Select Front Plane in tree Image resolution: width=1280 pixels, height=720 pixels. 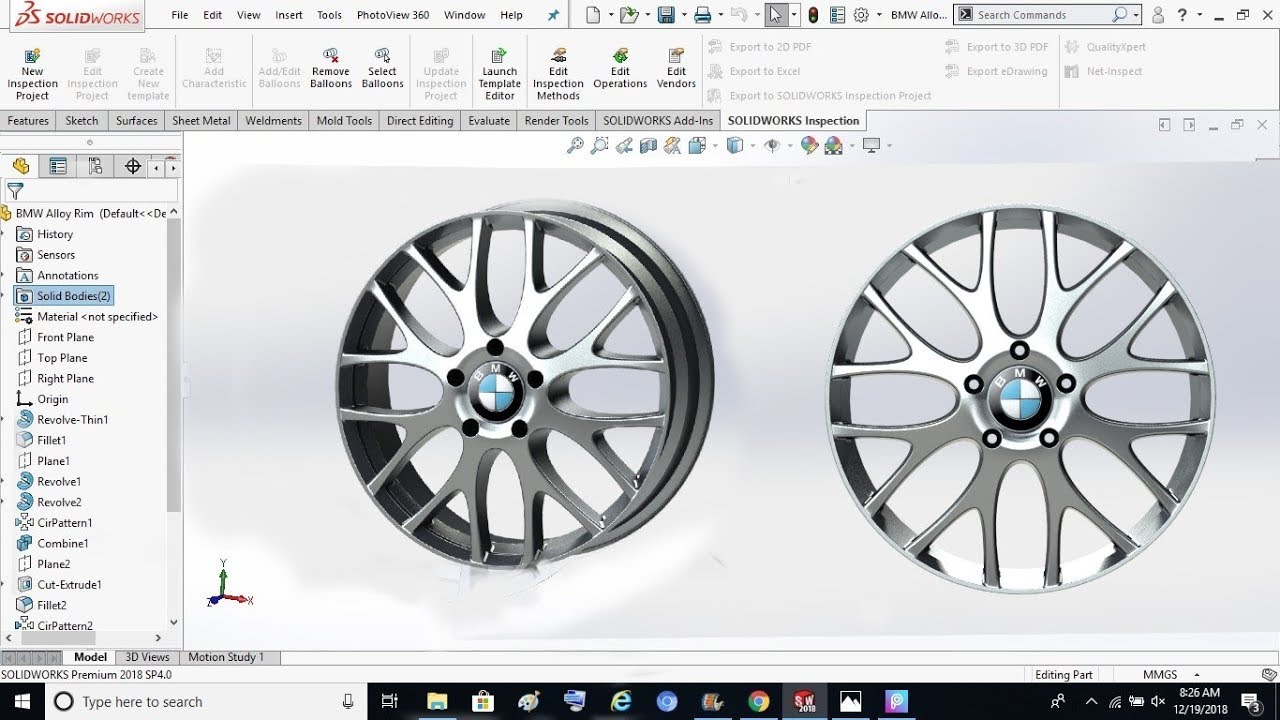(x=55, y=337)
